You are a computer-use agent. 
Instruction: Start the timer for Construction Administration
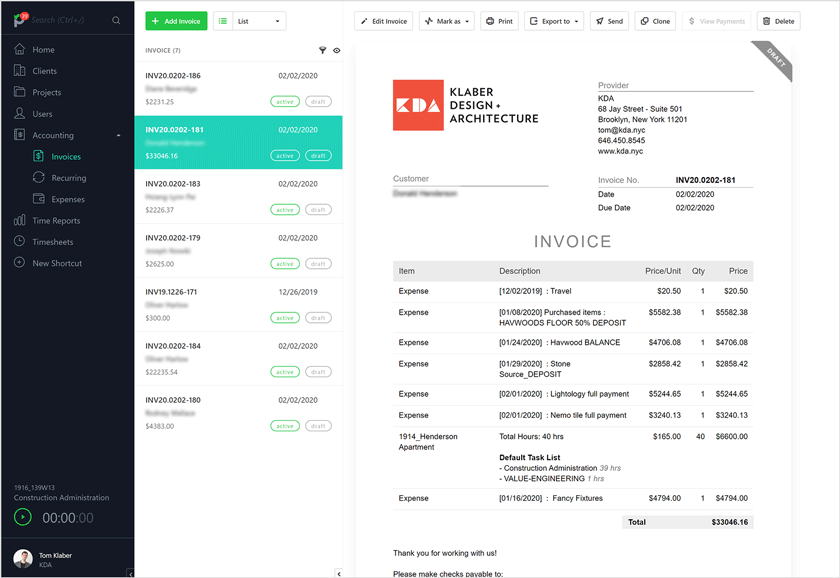[x=22, y=517]
